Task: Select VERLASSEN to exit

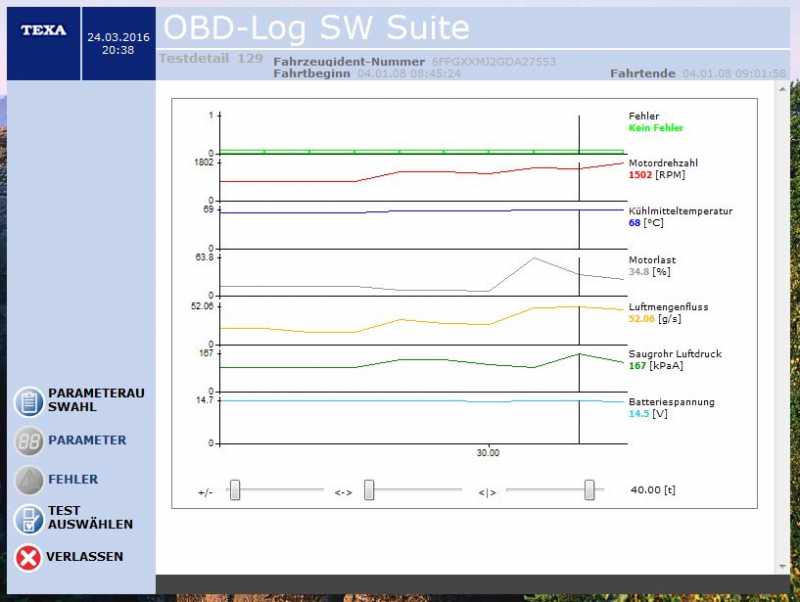Action: pyautogui.click(x=85, y=557)
